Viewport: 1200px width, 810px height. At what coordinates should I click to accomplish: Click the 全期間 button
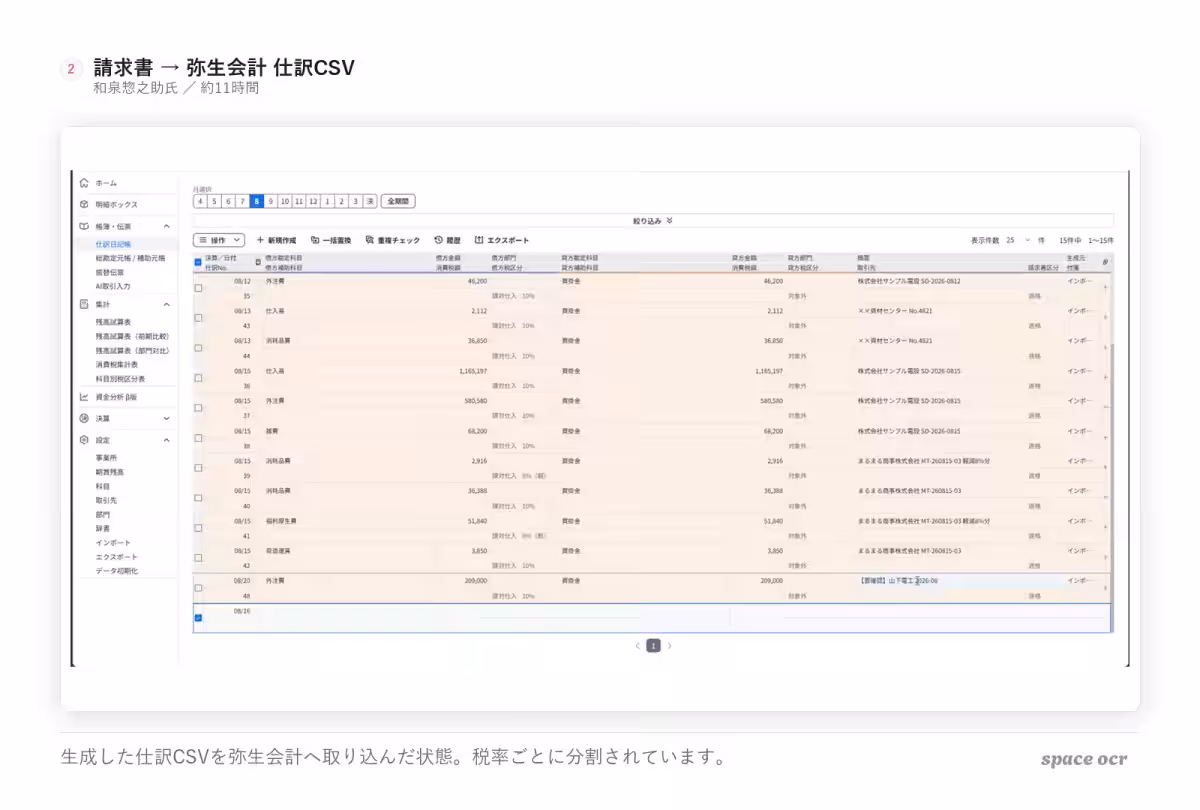click(398, 201)
